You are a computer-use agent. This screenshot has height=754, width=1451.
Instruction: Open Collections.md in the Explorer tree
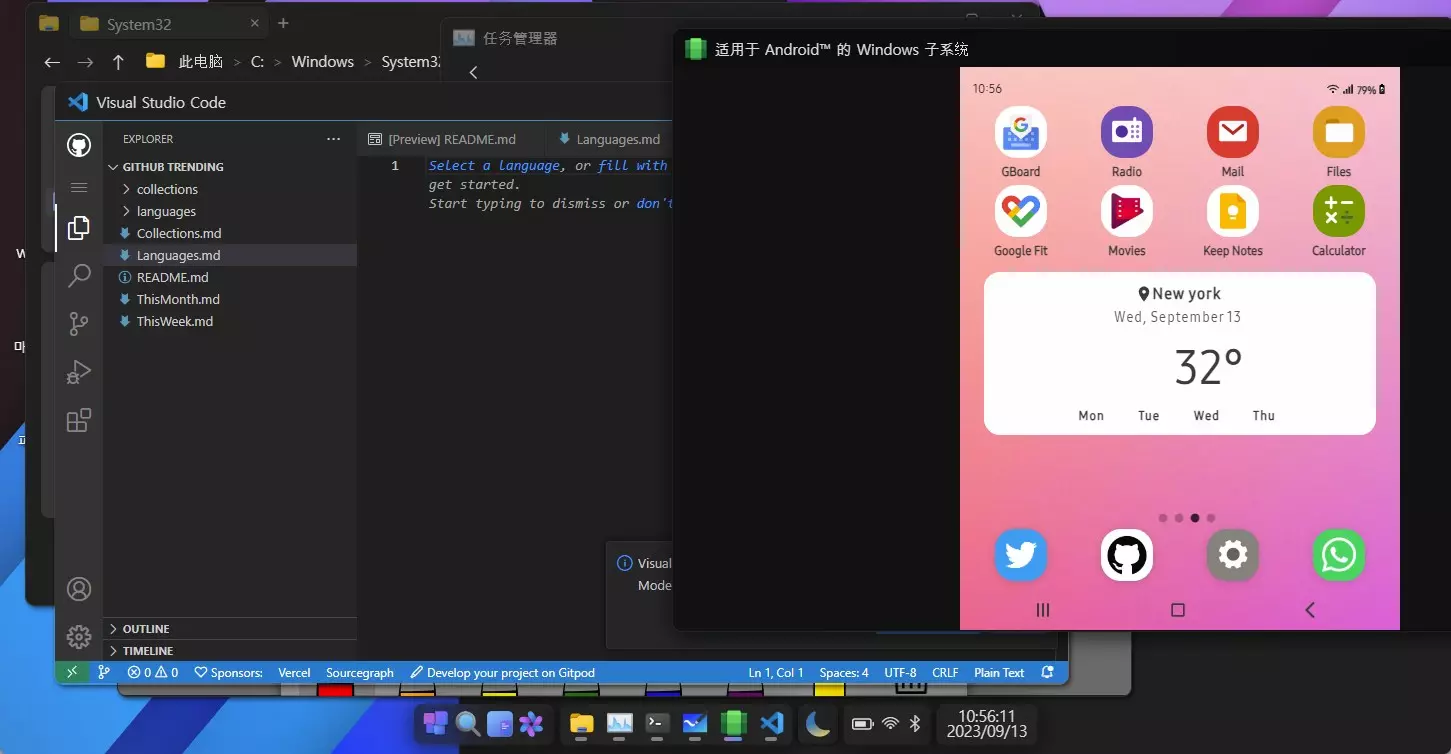pos(230,233)
